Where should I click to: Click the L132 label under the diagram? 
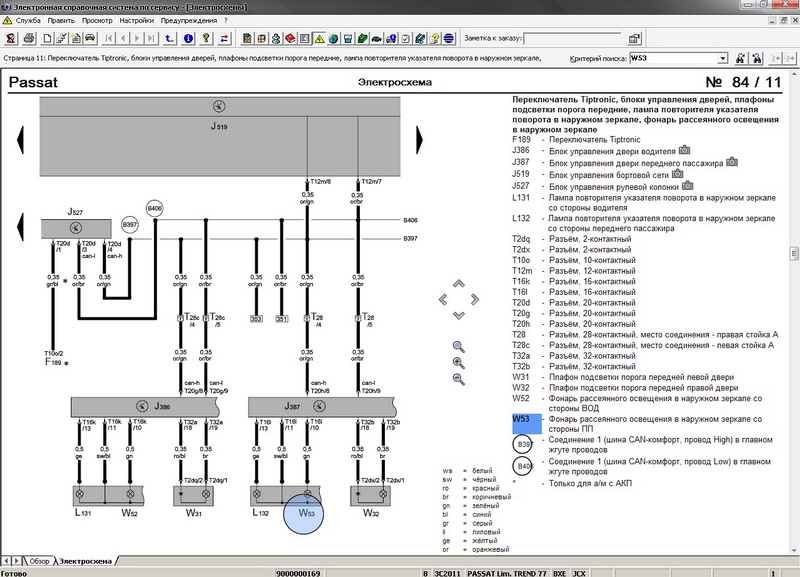click(261, 512)
